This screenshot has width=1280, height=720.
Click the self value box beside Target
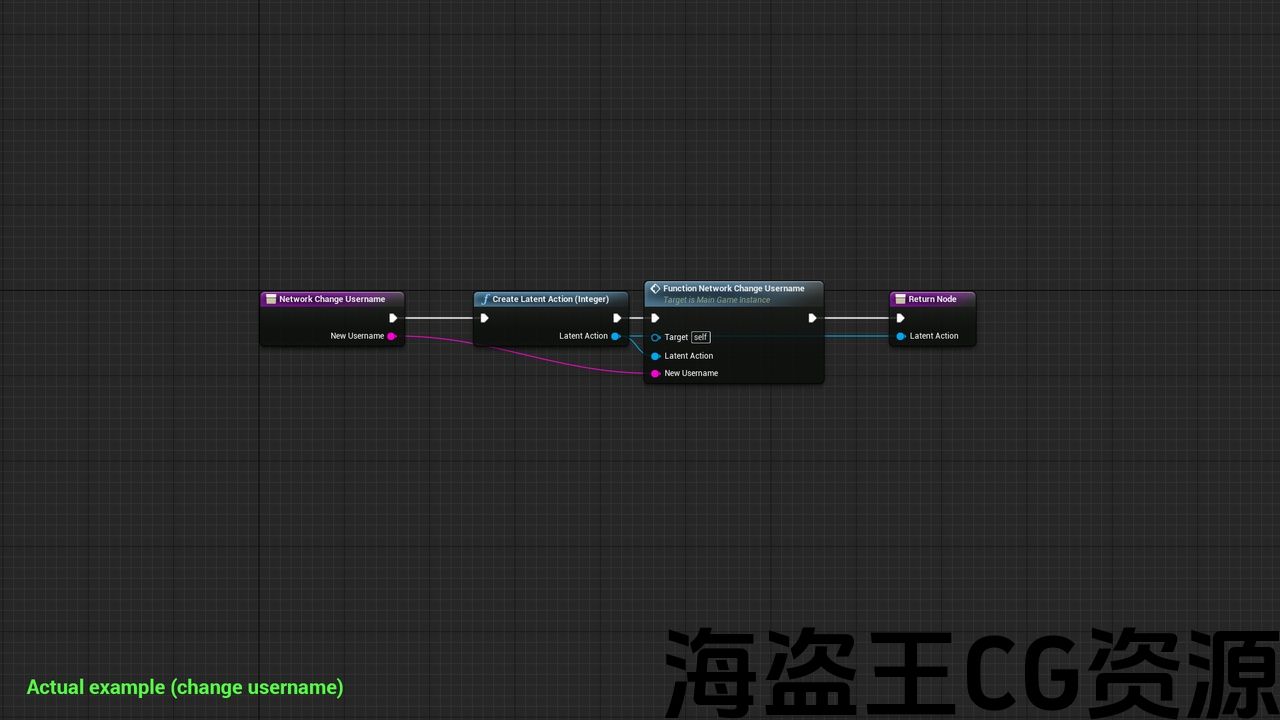pos(700,337)
